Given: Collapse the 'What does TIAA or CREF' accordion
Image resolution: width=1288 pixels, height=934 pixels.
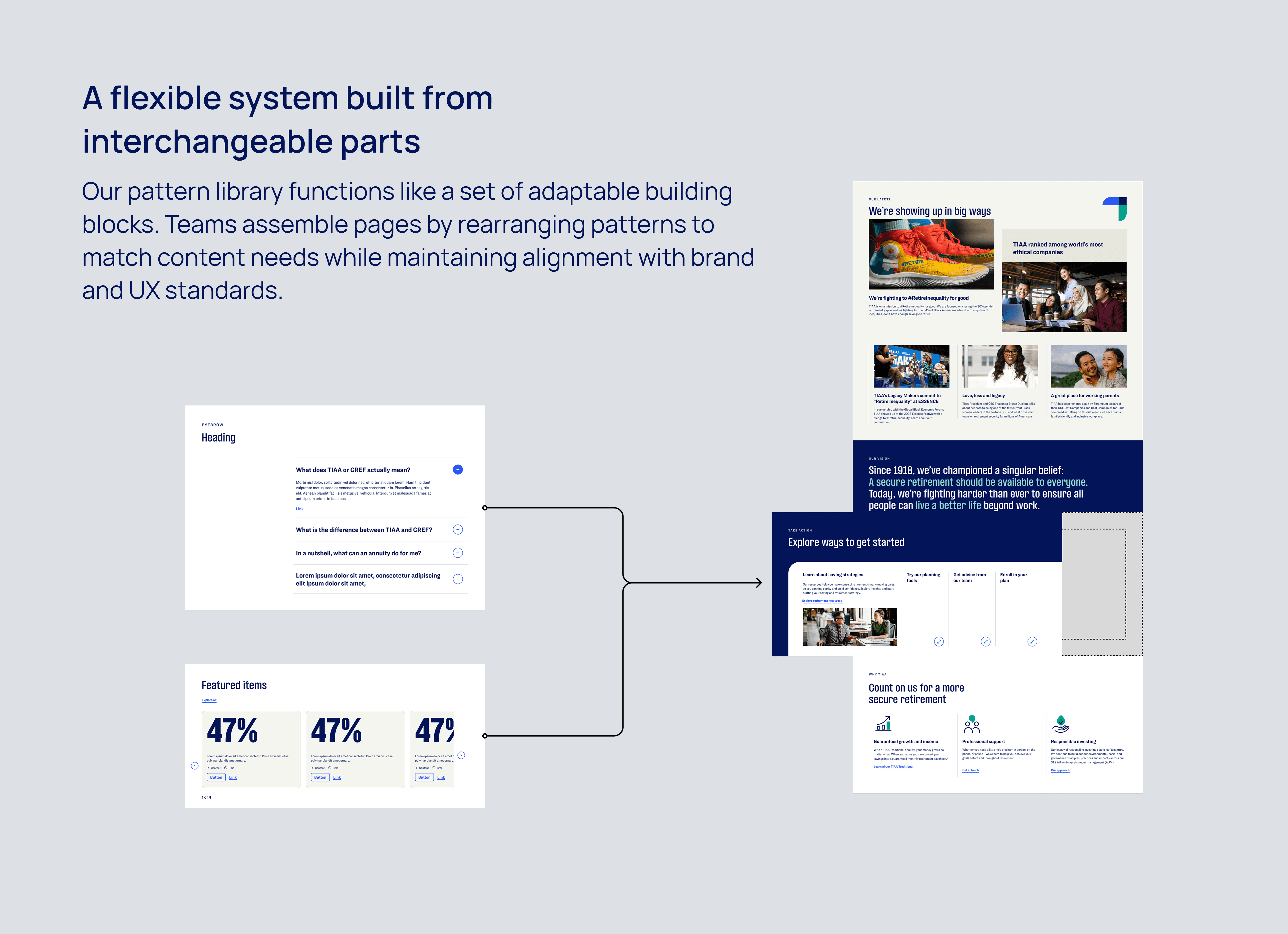Looking at the screenshot, I should [458, 470].
